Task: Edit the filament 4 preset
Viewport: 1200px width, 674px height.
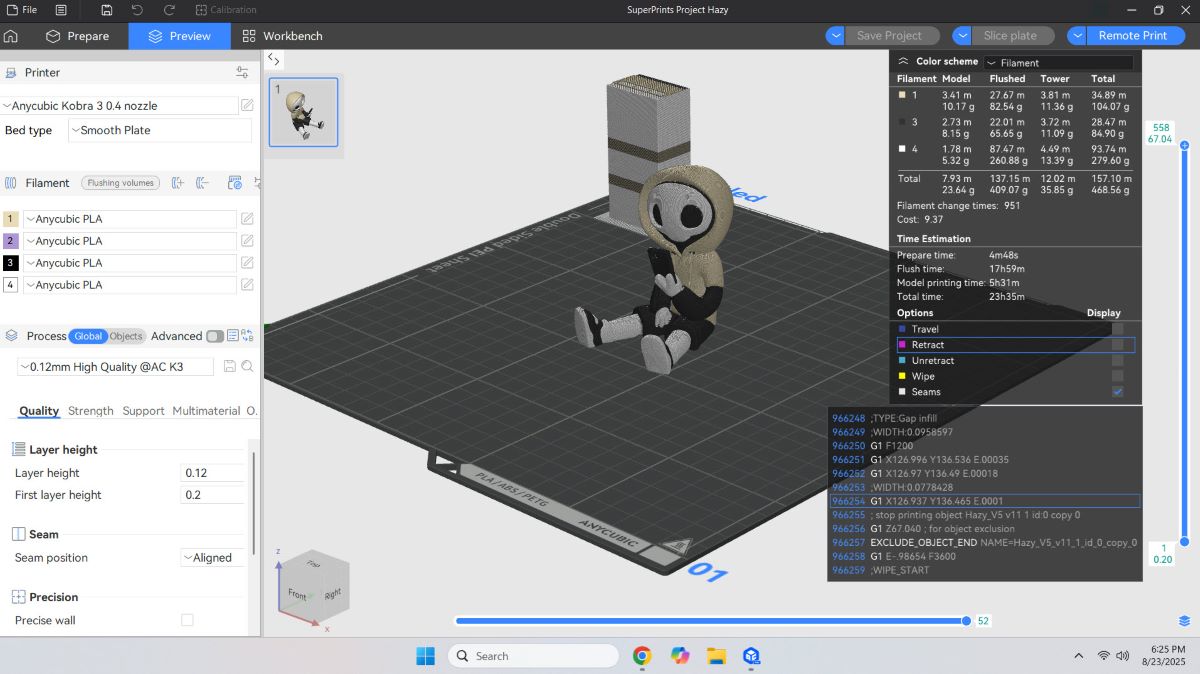Action: point(247,285)
